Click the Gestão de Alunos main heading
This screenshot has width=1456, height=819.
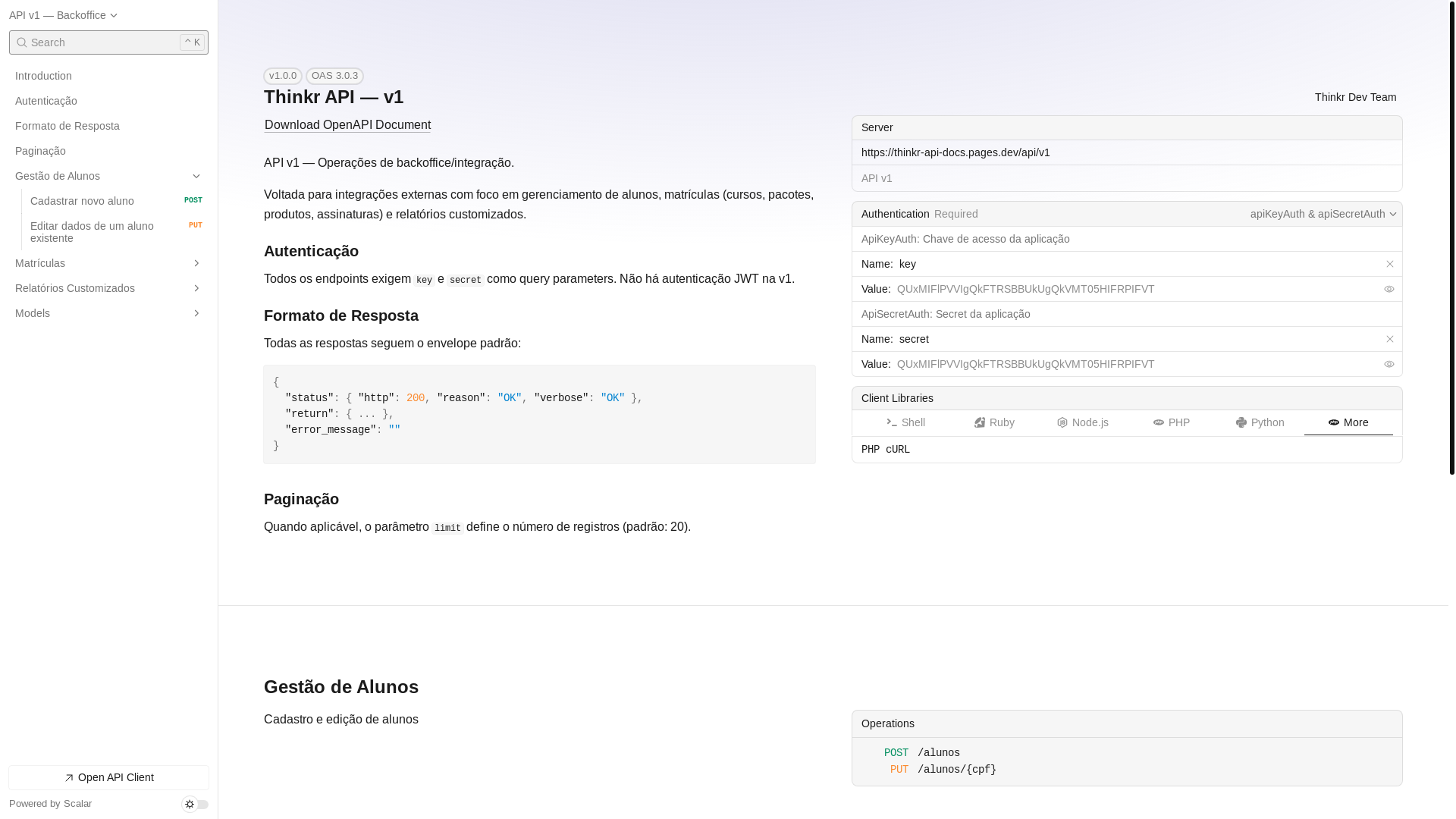tap(341, 687)
